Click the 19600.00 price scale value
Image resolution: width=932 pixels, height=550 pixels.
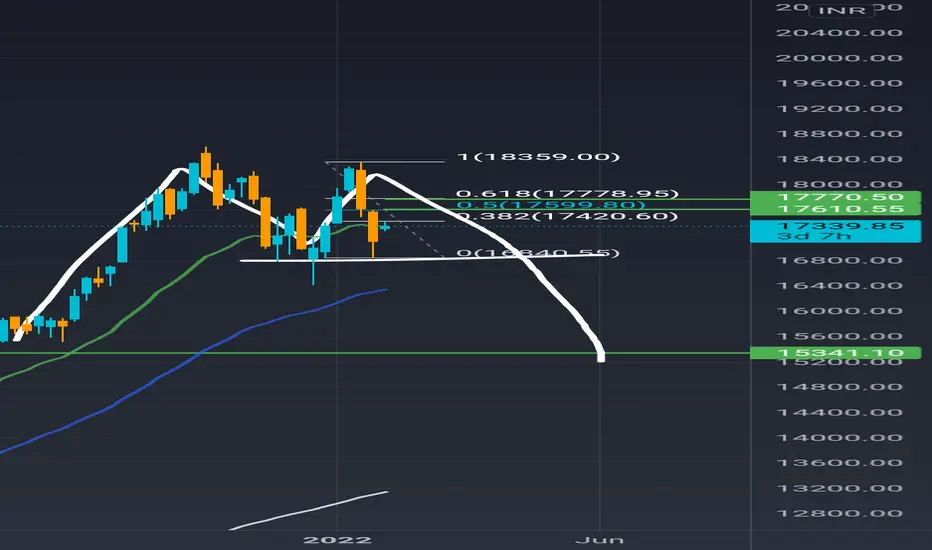839,83
